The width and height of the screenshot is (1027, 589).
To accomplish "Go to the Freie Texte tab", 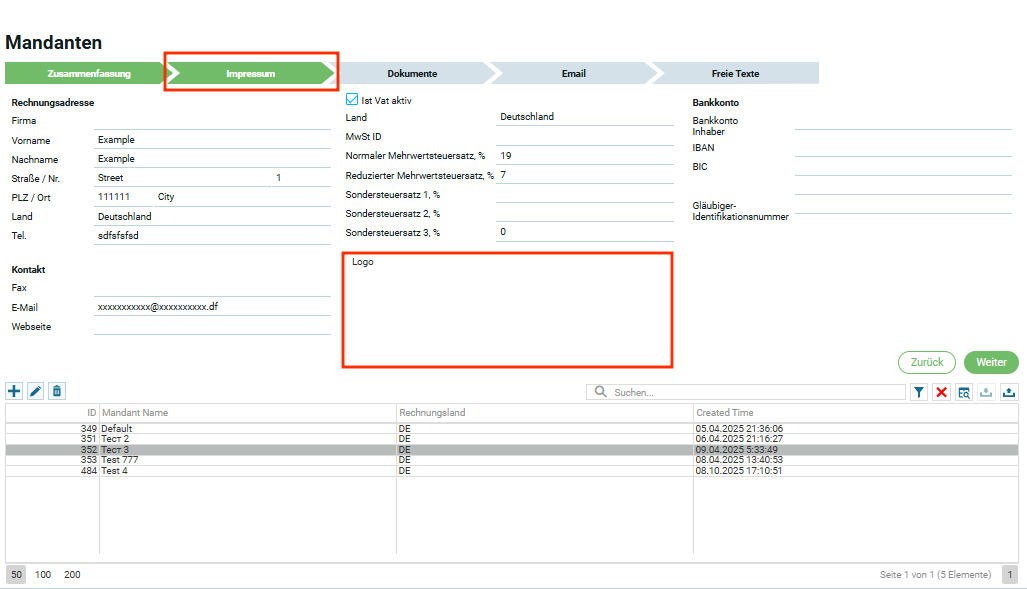I will tap(735, 74).
